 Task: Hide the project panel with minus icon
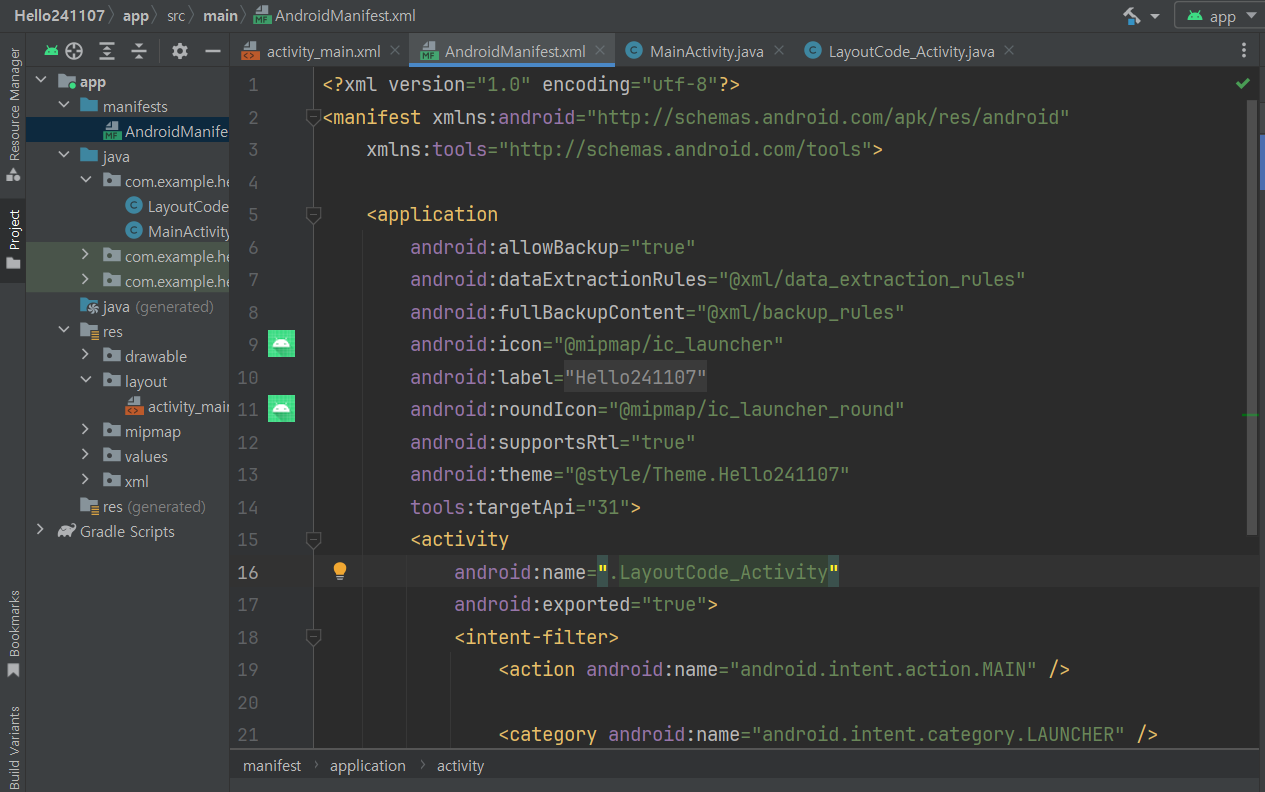pyautogui.click(x=212, y=51)
